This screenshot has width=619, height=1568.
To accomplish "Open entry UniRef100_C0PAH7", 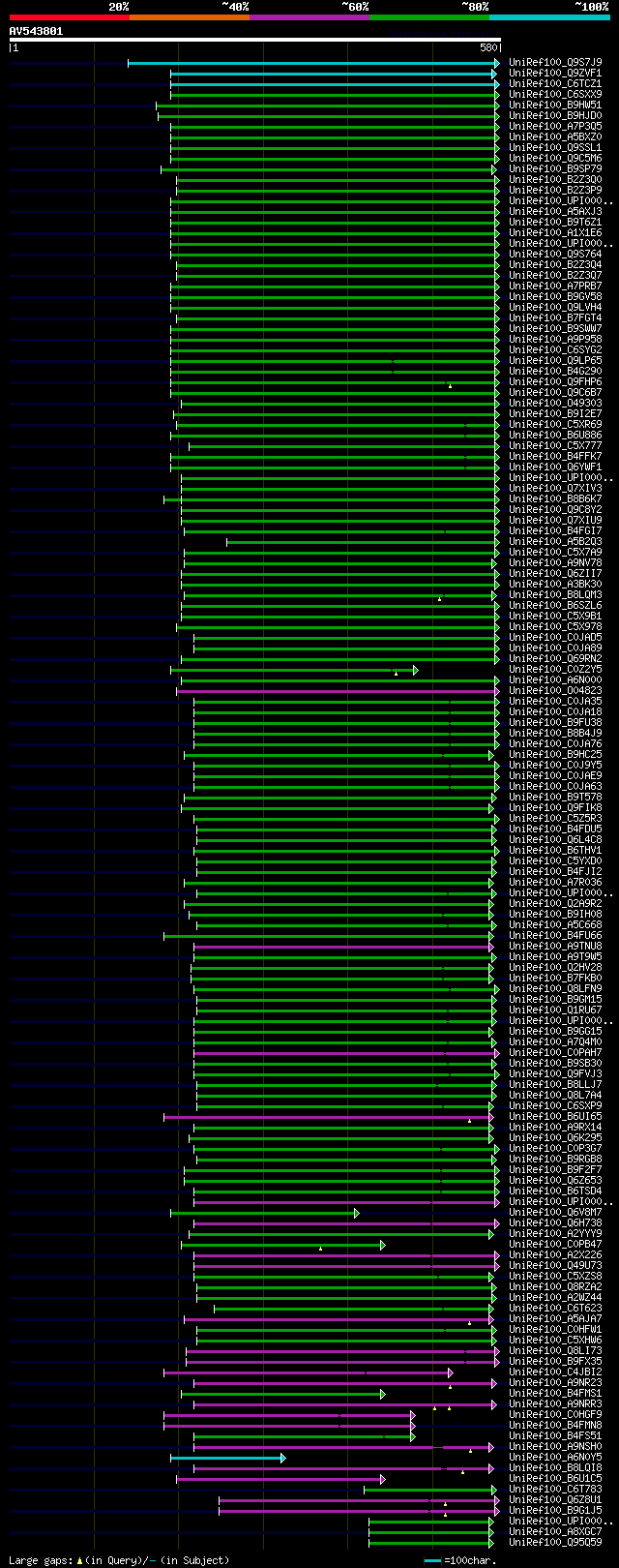I will pos(555,1052).
